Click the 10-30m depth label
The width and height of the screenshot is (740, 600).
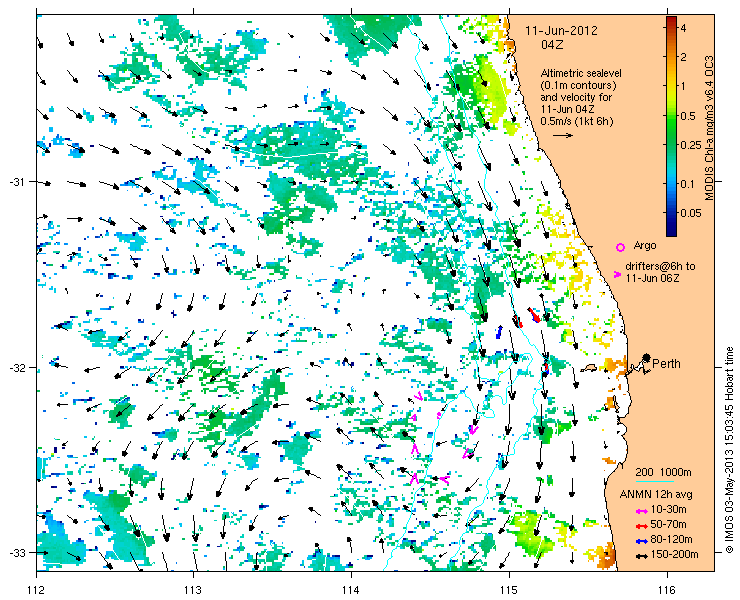[x=668, y=510]
